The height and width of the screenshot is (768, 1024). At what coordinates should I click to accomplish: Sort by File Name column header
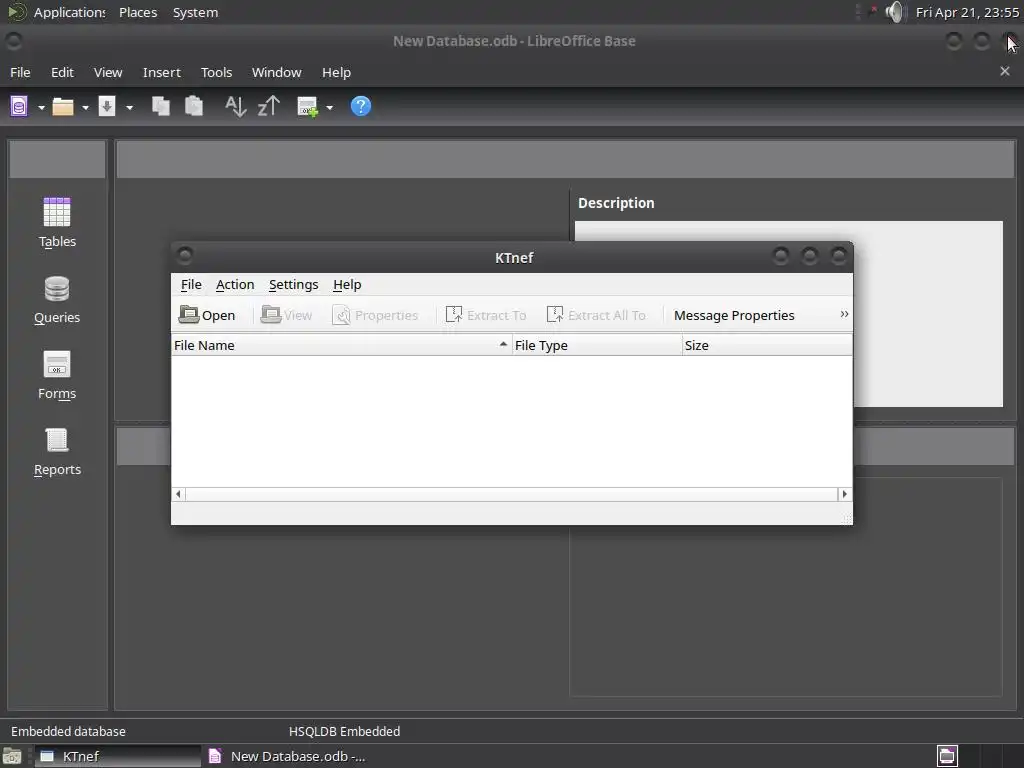341,345
